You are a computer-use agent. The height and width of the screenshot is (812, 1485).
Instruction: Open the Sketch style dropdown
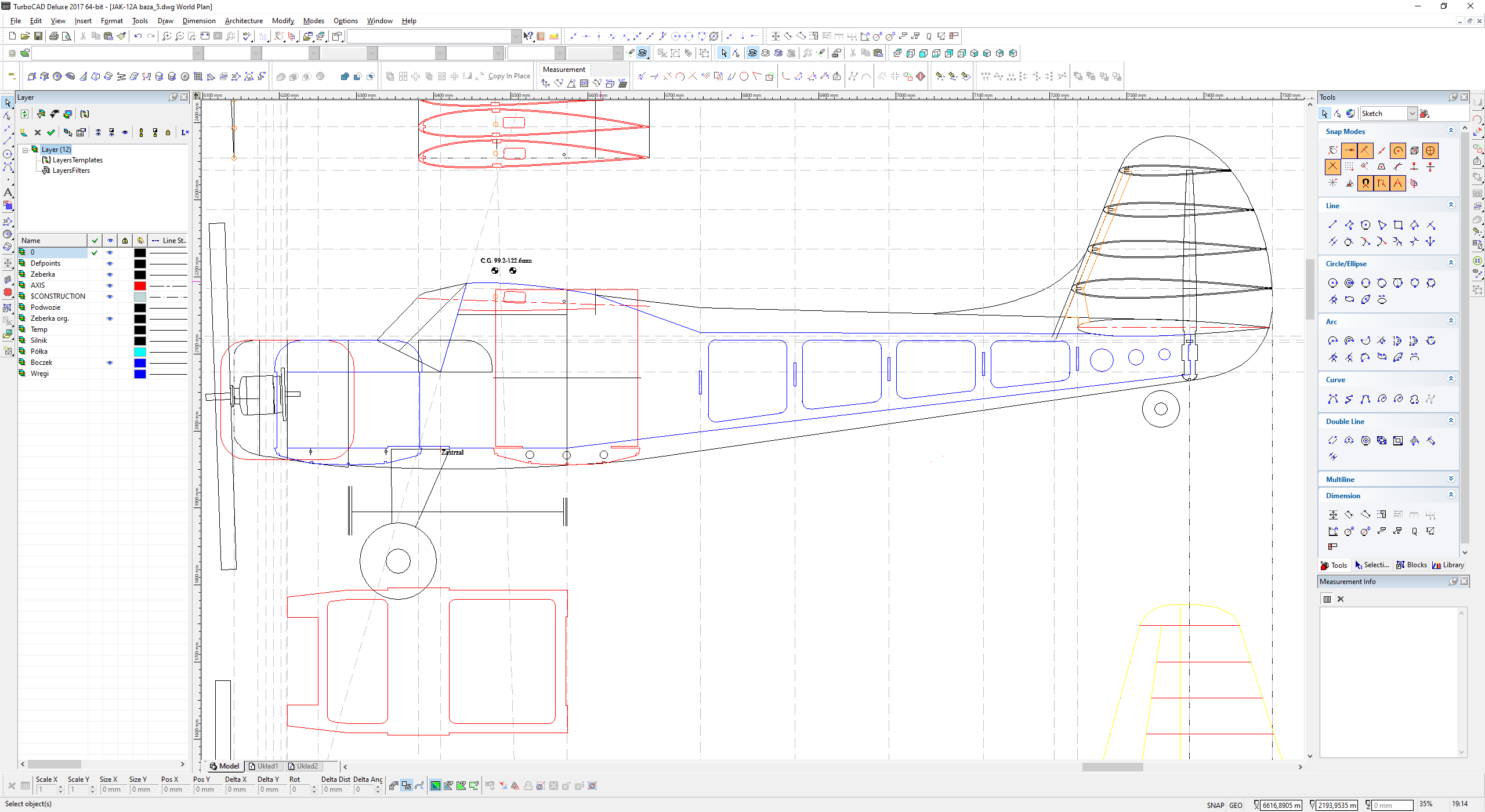1412,114
